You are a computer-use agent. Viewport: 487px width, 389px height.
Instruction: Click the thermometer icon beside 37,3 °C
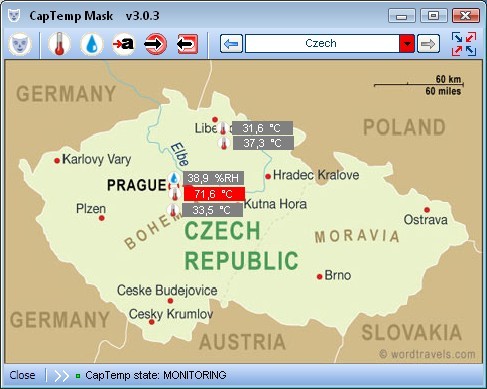(x=224, y=144)
